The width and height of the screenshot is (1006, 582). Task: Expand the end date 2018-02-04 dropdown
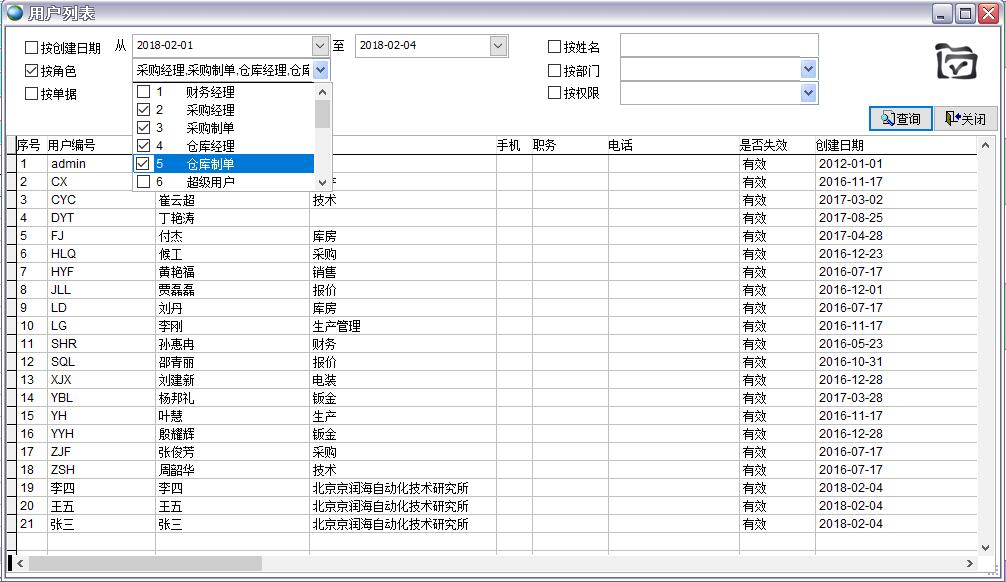(x=498, y=46)
